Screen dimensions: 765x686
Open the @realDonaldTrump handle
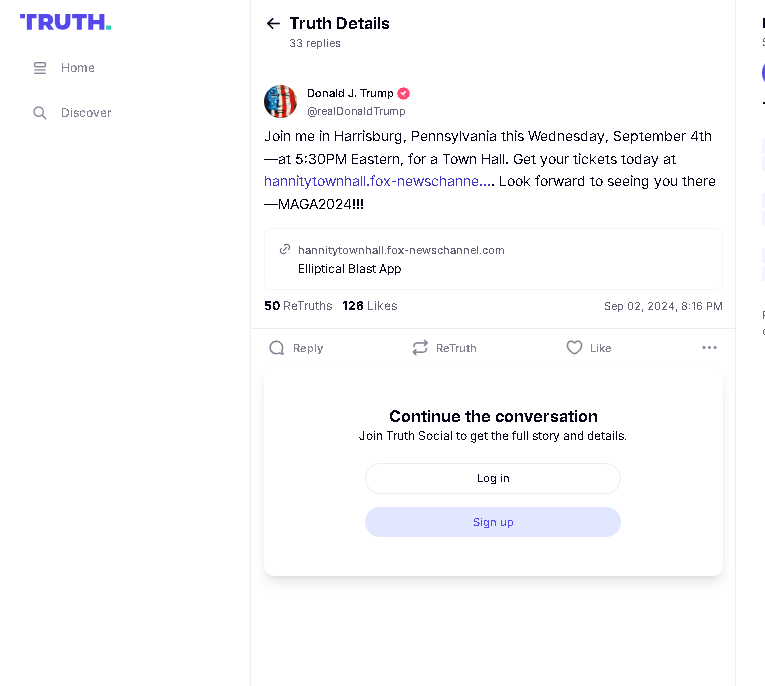coord(356,111)
